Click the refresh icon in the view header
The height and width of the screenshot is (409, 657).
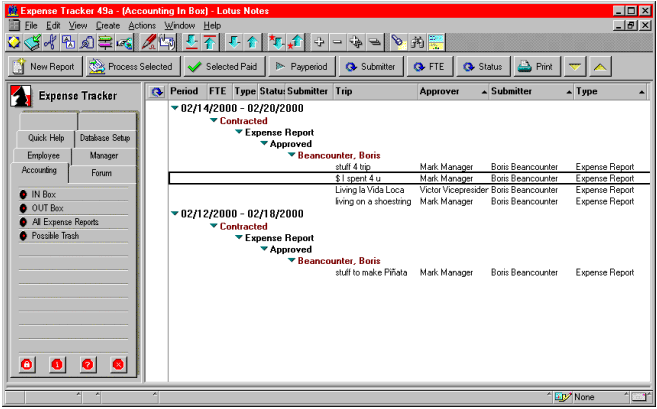(x=157, y=92)
